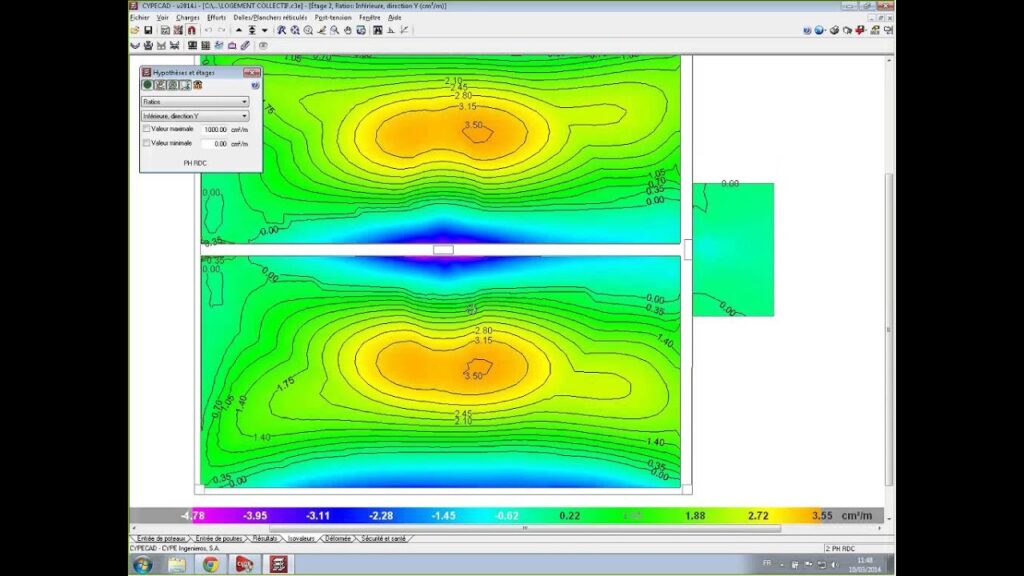The height and width of the screenshot is (576, 1024).
Task: Enable the Valeur minimale checkbox
Action: [147, 143]
